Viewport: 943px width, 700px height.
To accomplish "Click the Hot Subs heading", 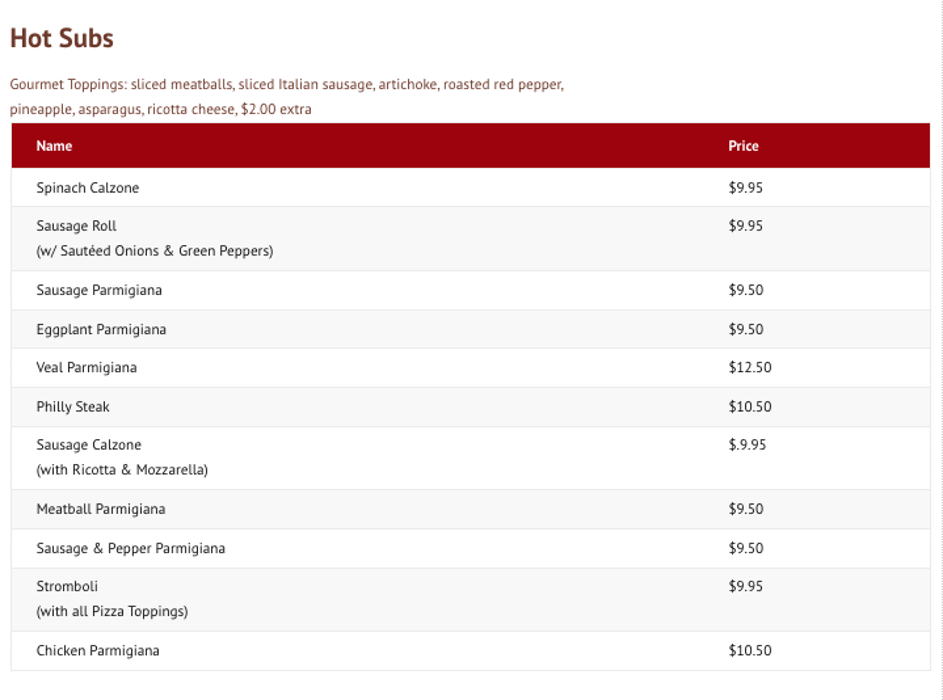I will pos(62,39).
